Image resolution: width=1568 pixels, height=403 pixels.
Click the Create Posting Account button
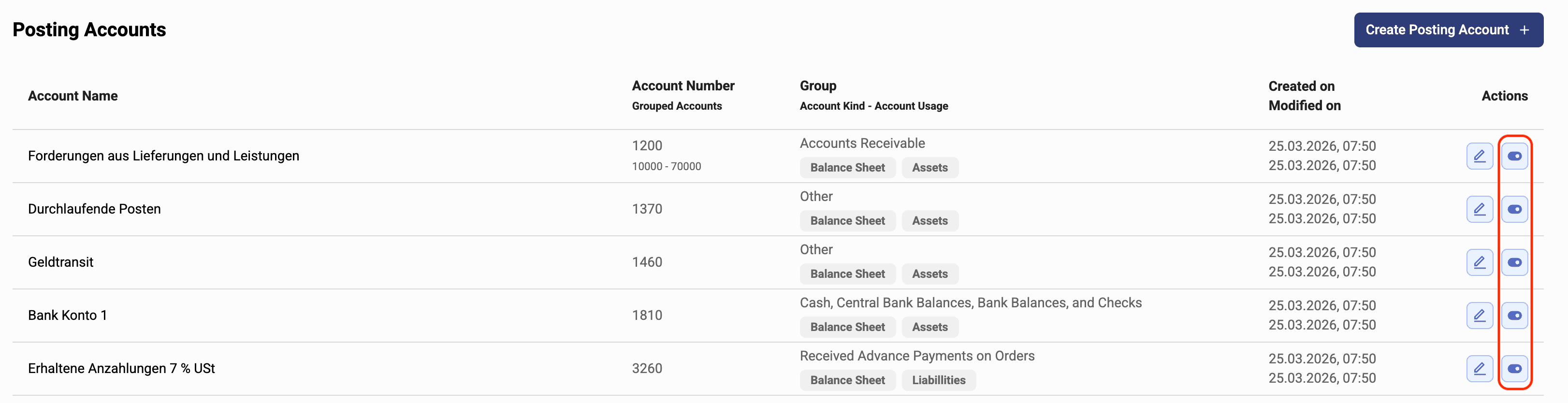pos(1437,30)
